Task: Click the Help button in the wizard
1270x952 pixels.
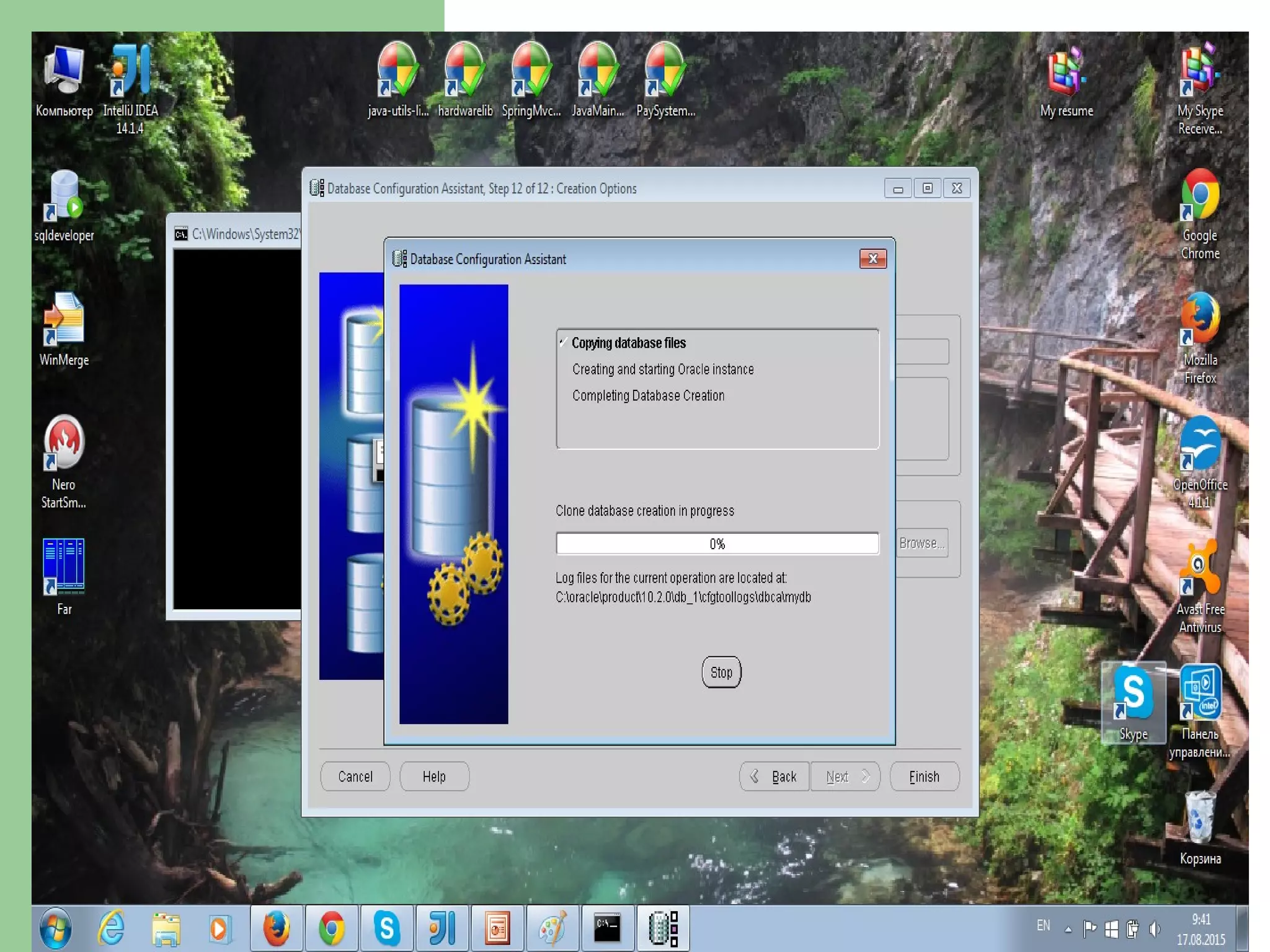Action: [434, 777]
